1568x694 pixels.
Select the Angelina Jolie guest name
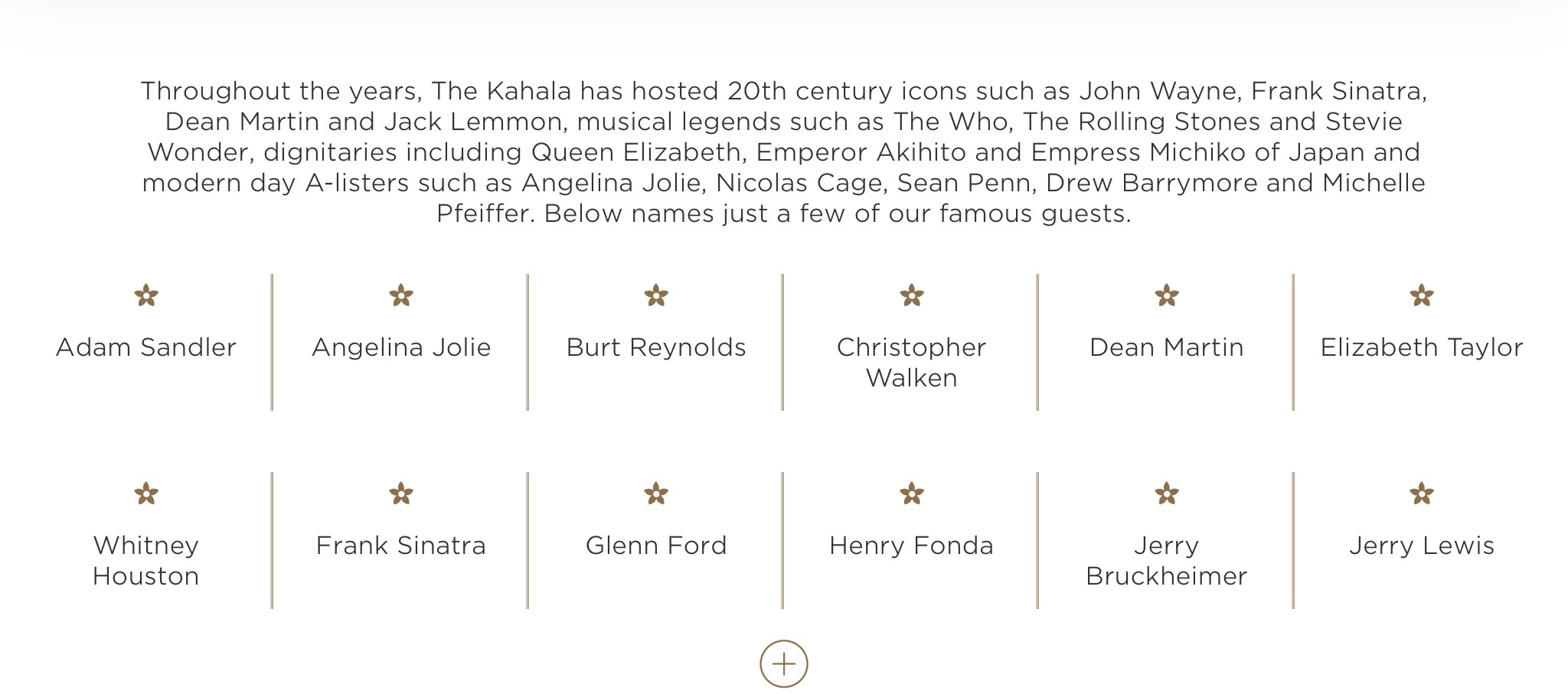[401, 347]
